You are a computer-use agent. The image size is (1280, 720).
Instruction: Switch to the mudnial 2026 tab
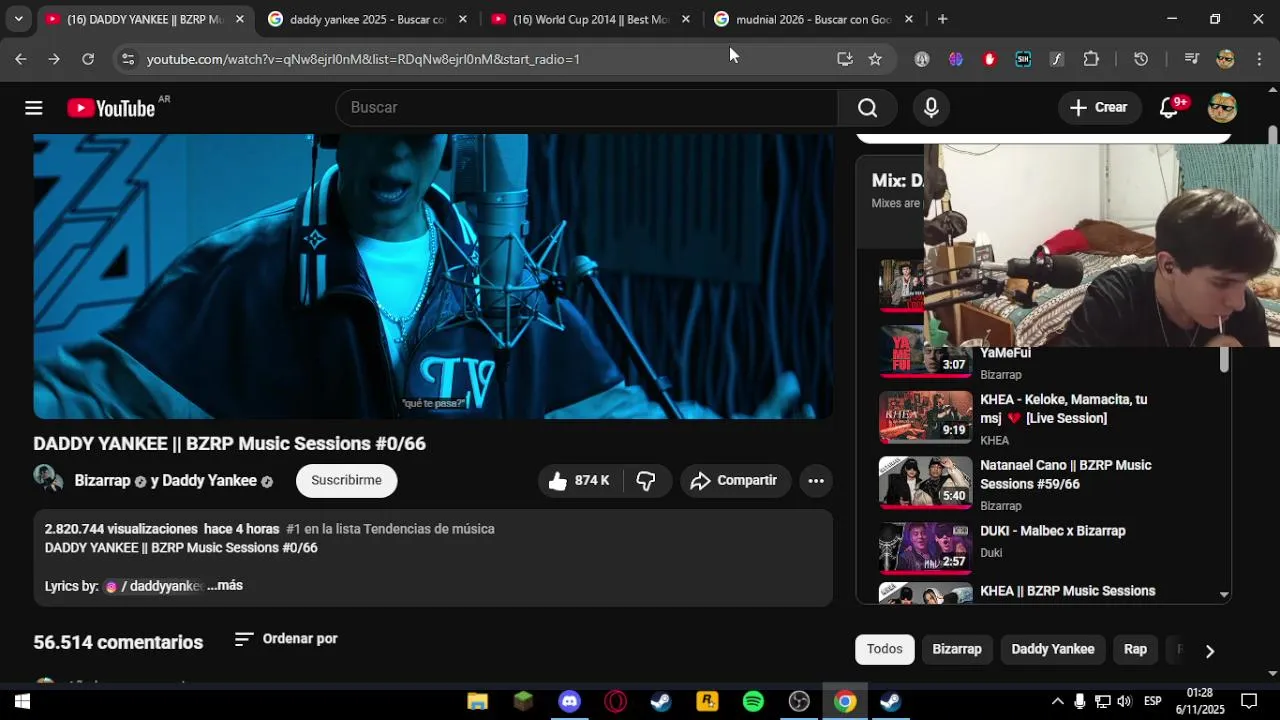point(813,19)
